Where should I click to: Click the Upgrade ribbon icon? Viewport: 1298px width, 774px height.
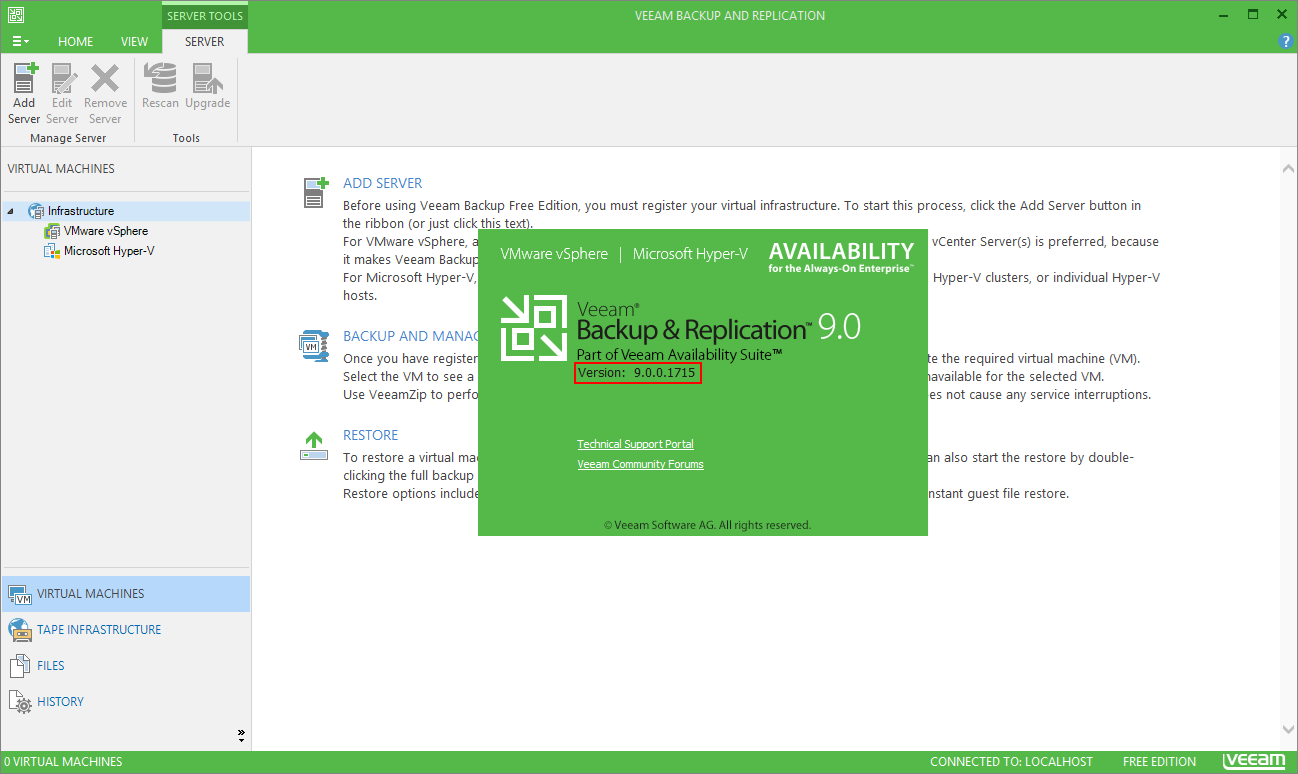coord(207,80)
